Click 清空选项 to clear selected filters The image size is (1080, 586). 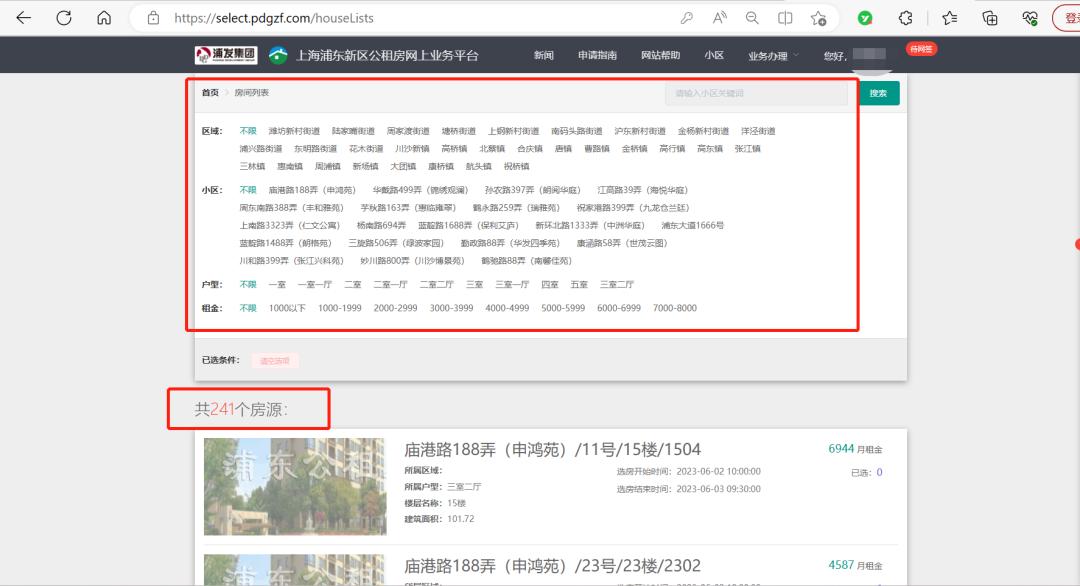coord(276,361)
